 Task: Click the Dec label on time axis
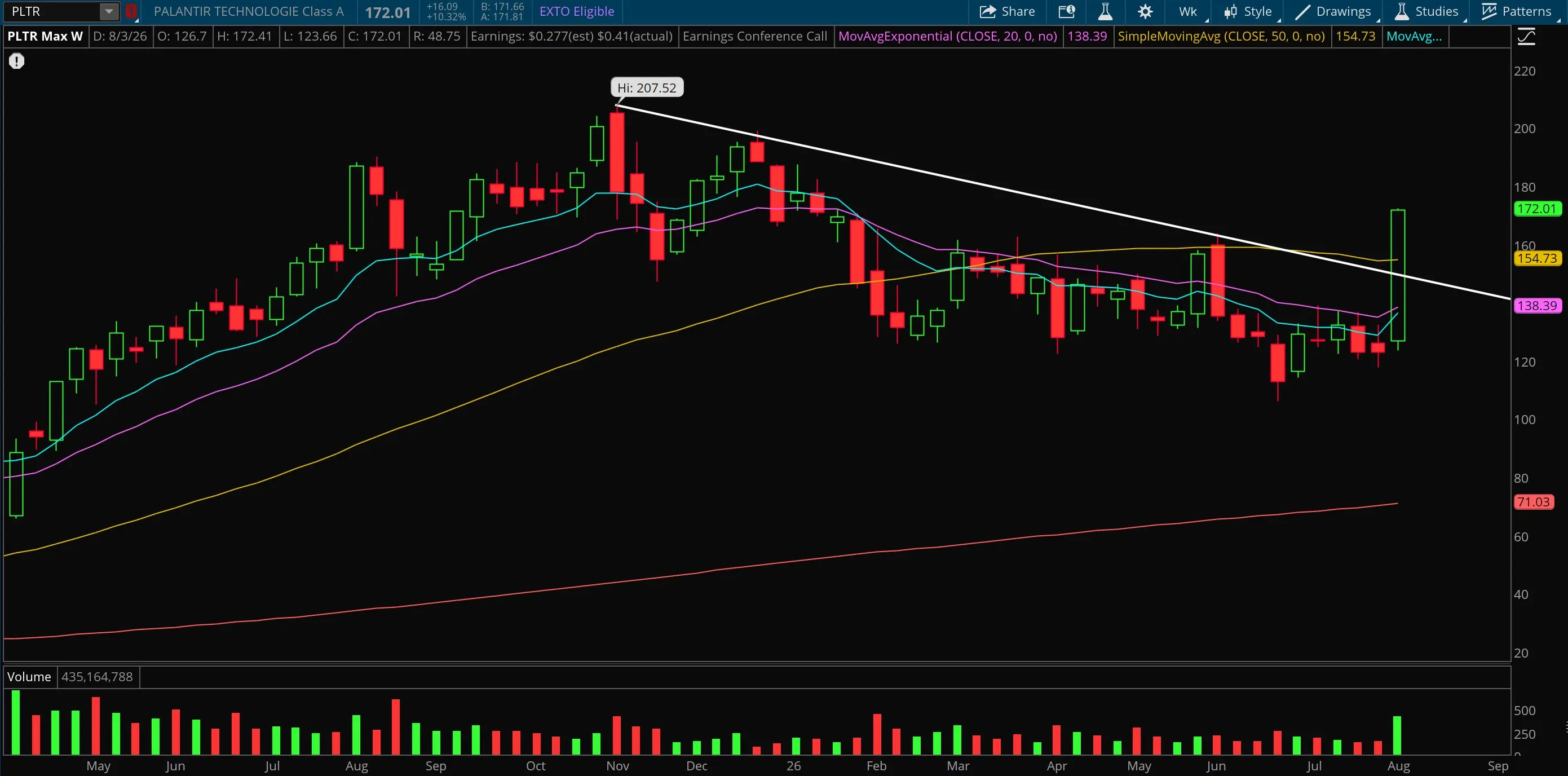click(697, 766)
